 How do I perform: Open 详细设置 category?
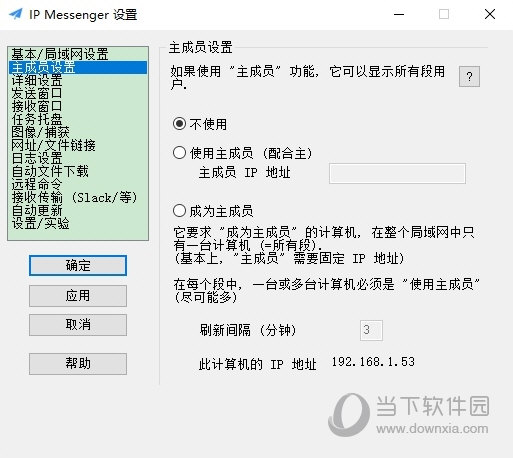(x=78, y=80)
